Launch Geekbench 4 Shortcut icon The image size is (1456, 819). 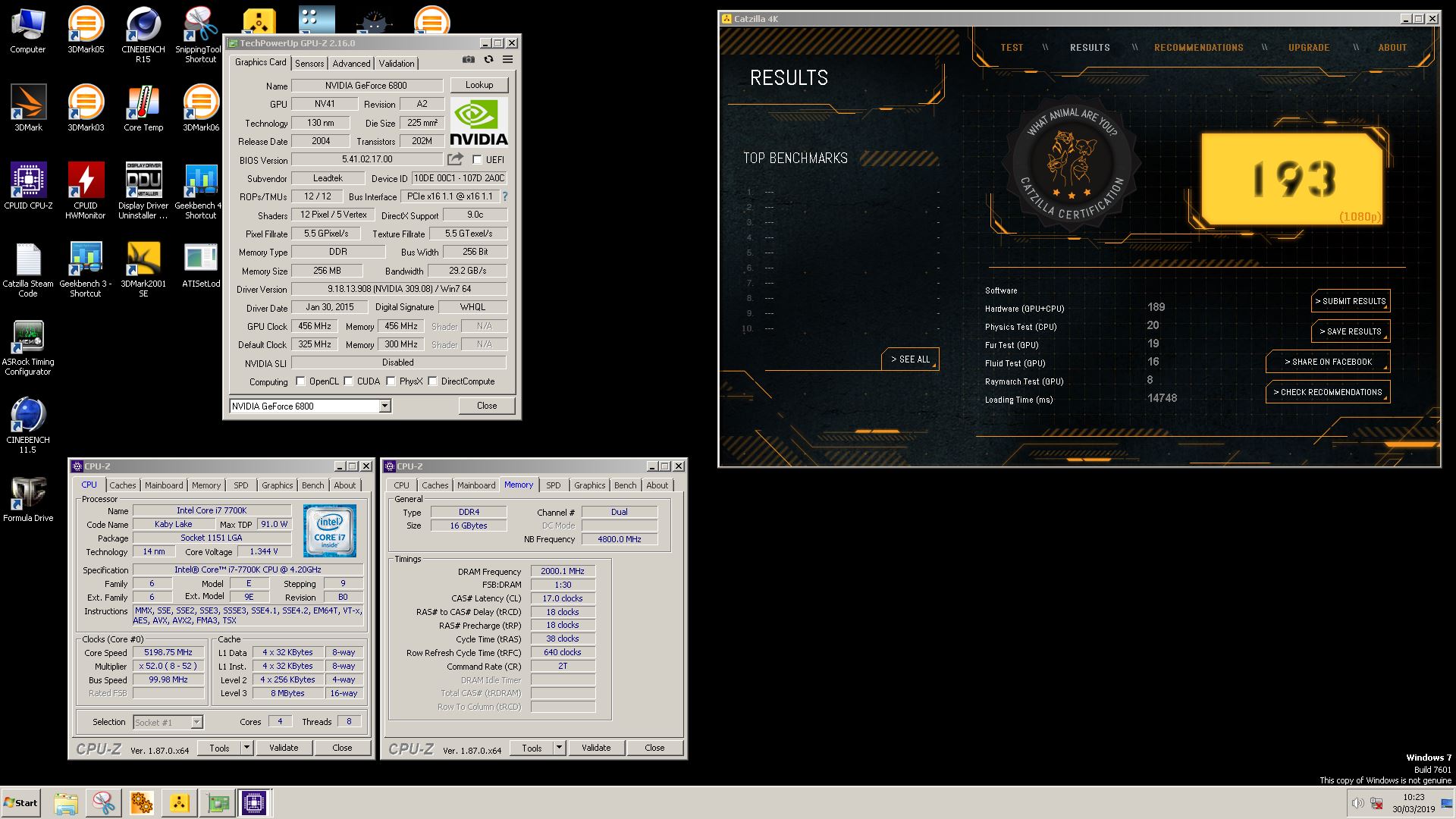[x=199, y=191]
